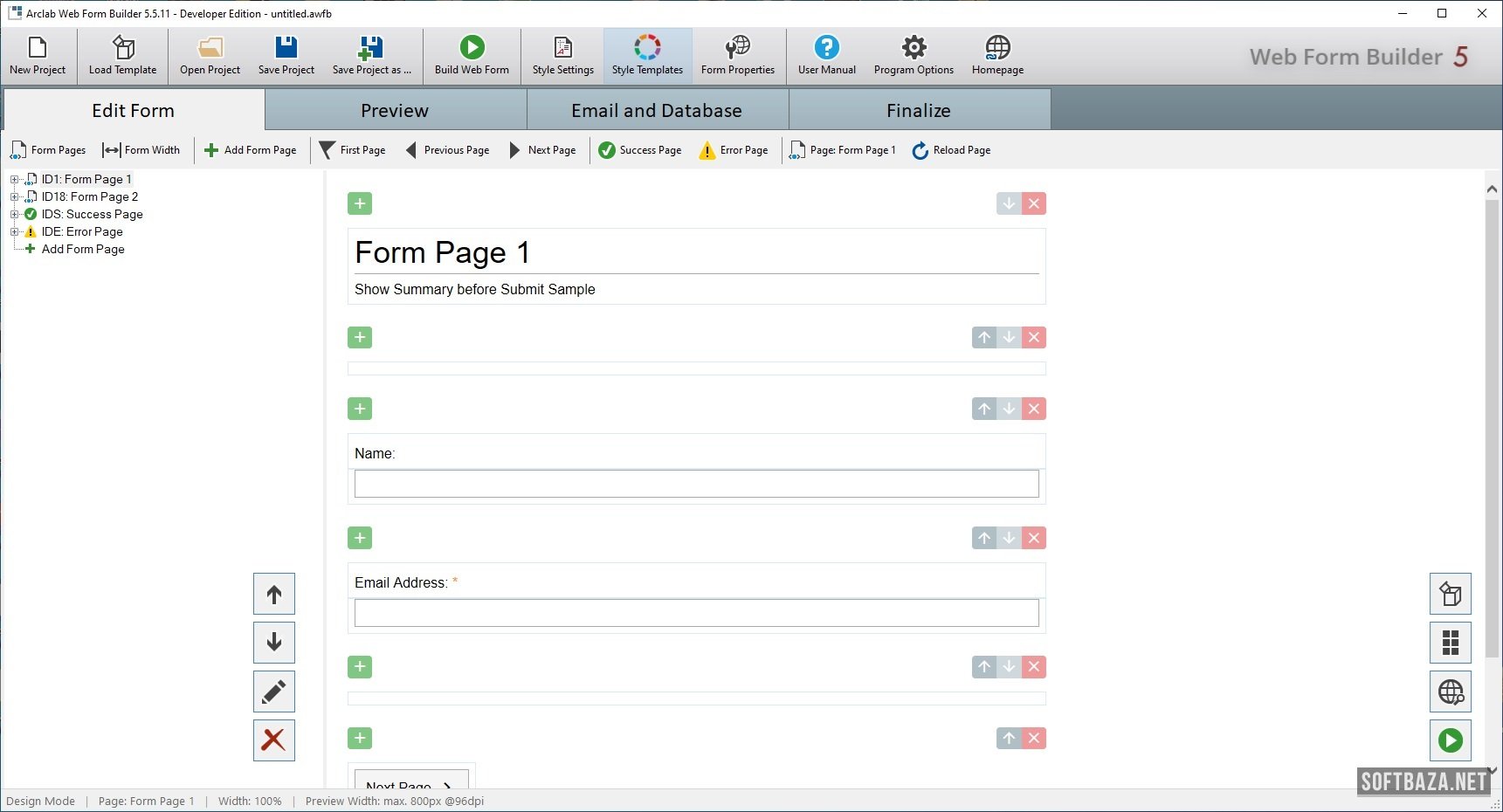
Task: Open the Style Templates color wheel
Action: point(647,48)
